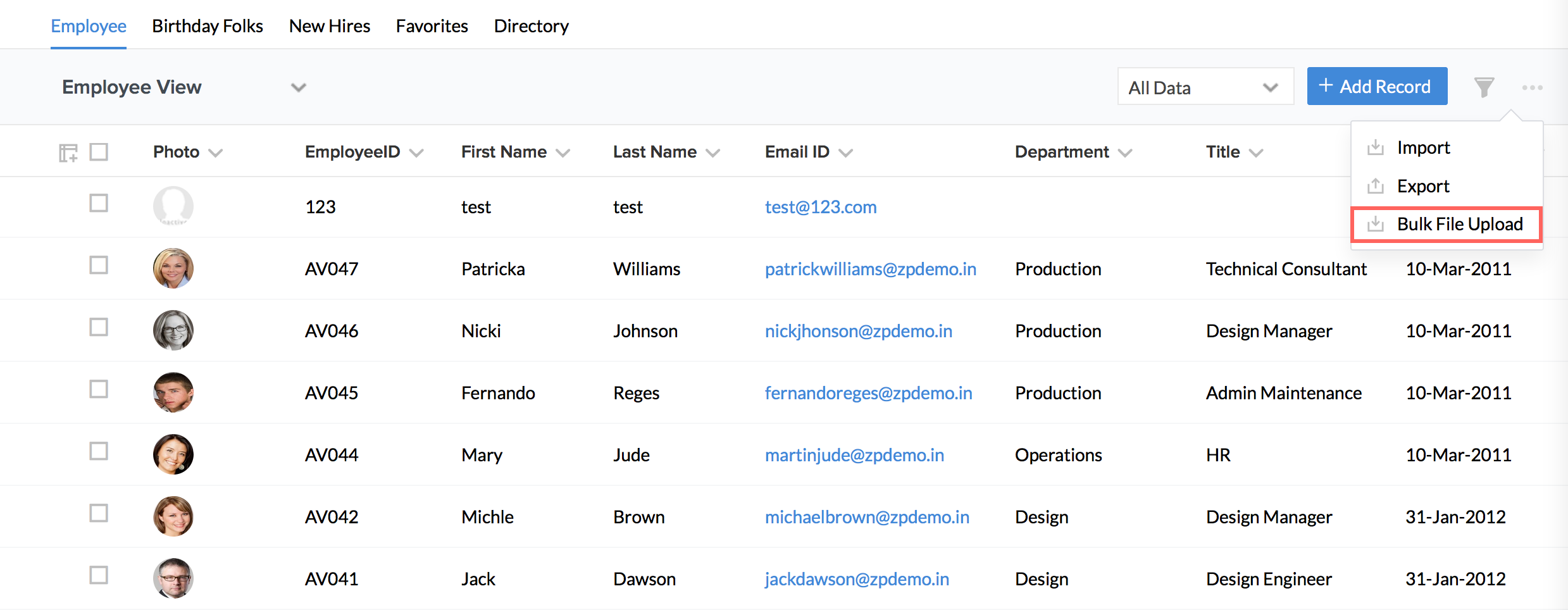Open Patricka Williams's profile photo
This screenshot has height=610, width=1568.
pos(173,268)
